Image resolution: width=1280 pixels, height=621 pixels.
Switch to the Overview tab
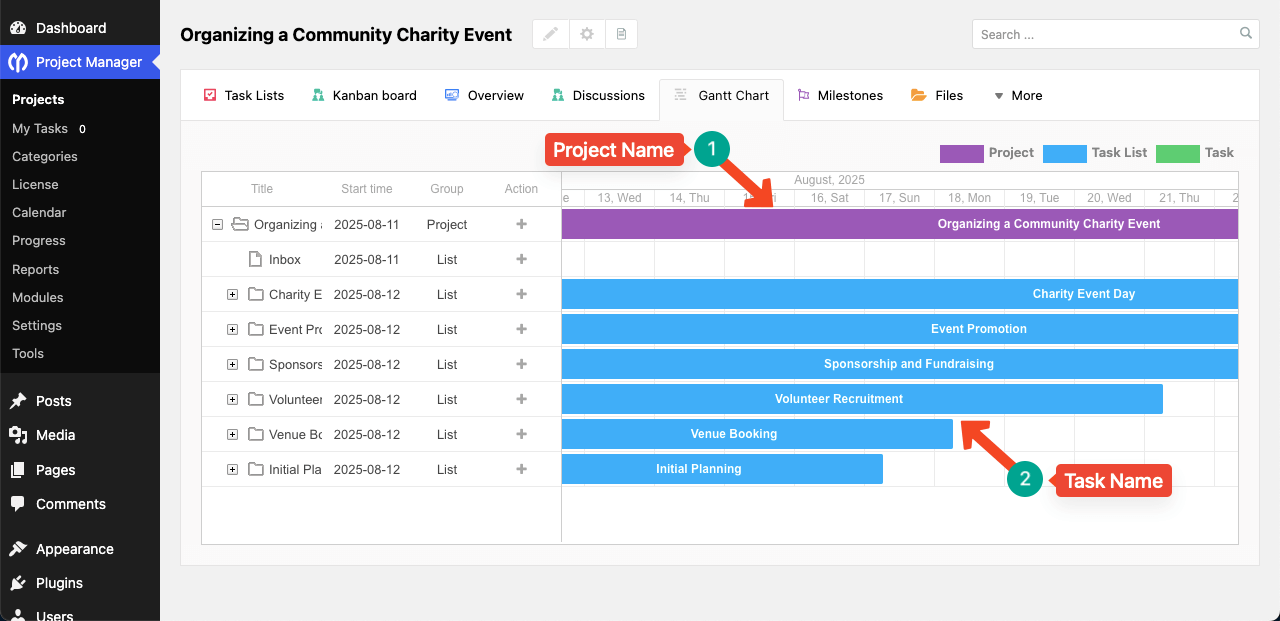(484, 95)
